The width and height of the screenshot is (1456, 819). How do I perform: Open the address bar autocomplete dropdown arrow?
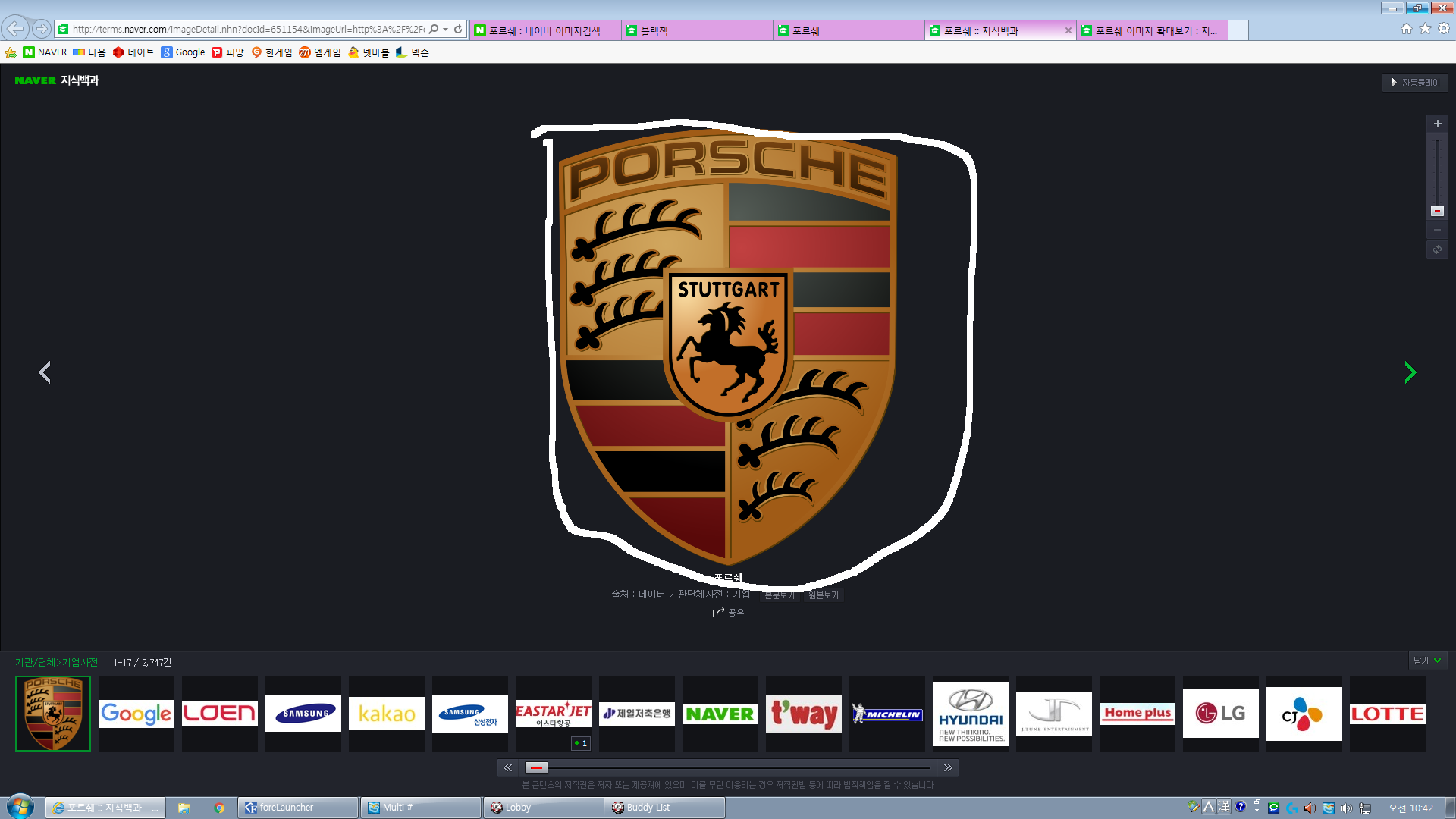pyautogui.click(x=446, y=29)
